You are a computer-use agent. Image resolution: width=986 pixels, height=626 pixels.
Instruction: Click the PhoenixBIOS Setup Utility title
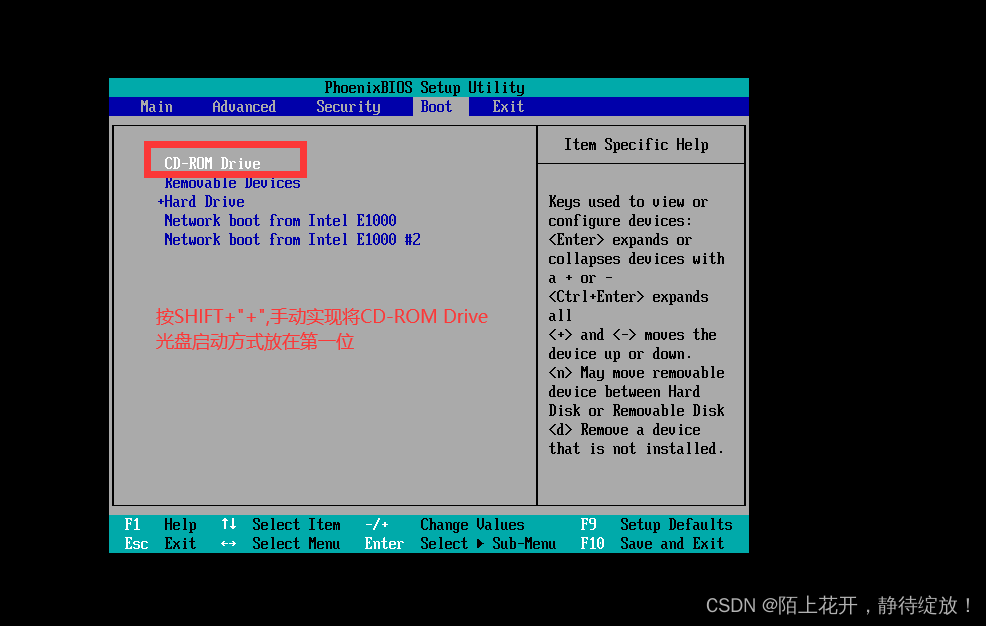tap(424, 87)
